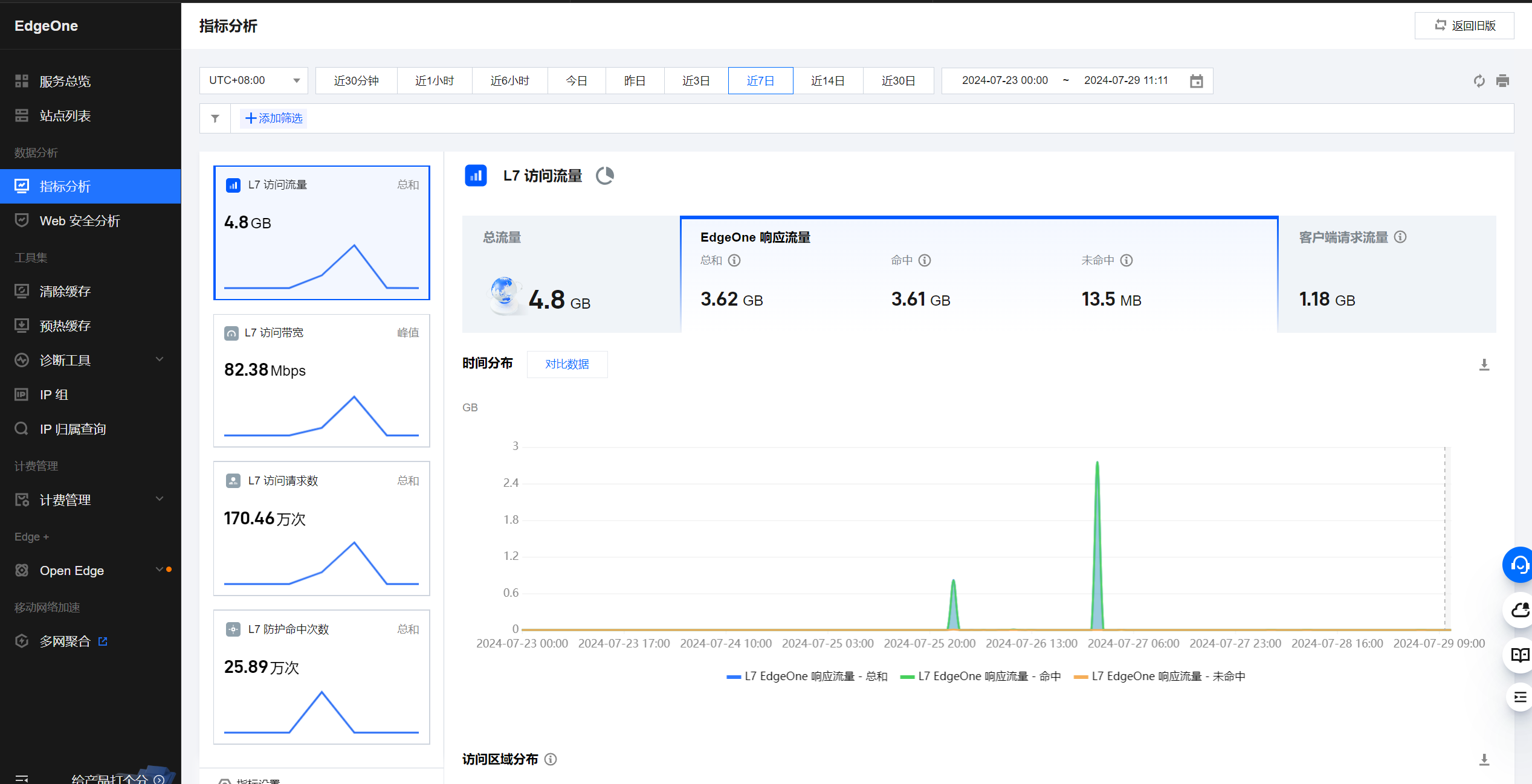The width and height of the screenshot is (1532, 784).
Task: Click info icon next to 访问区域分布
Action: tap(551, 759)
